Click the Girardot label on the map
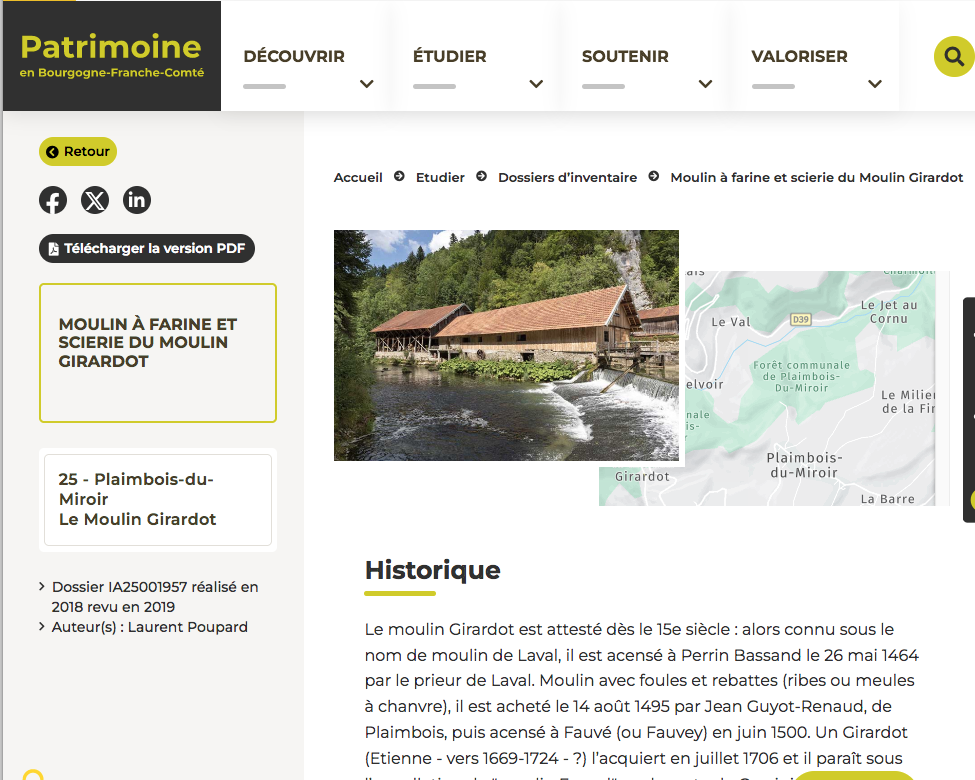 click(x=642, y=476)
